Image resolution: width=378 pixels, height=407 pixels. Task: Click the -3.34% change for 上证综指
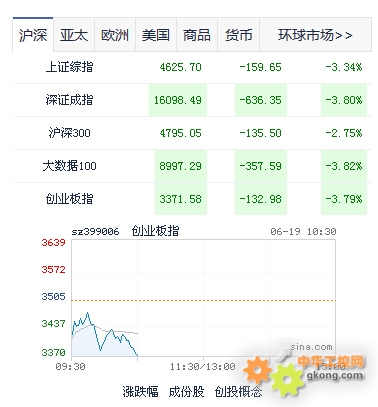(344, 67)
